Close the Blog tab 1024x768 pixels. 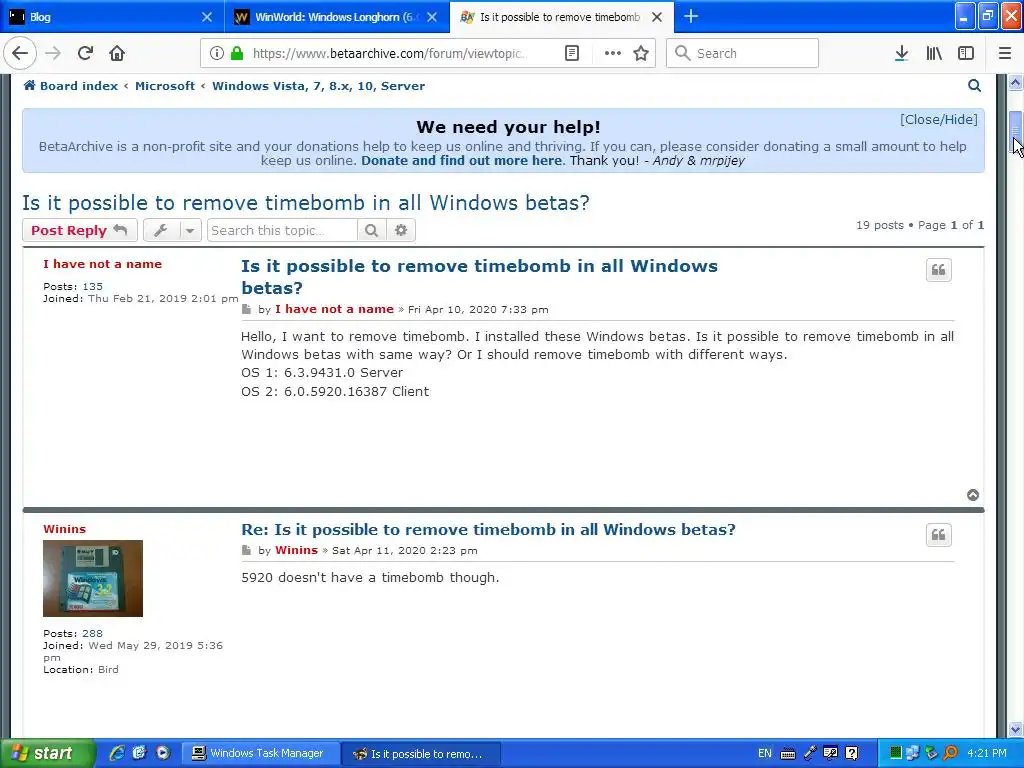click(206, 17)
